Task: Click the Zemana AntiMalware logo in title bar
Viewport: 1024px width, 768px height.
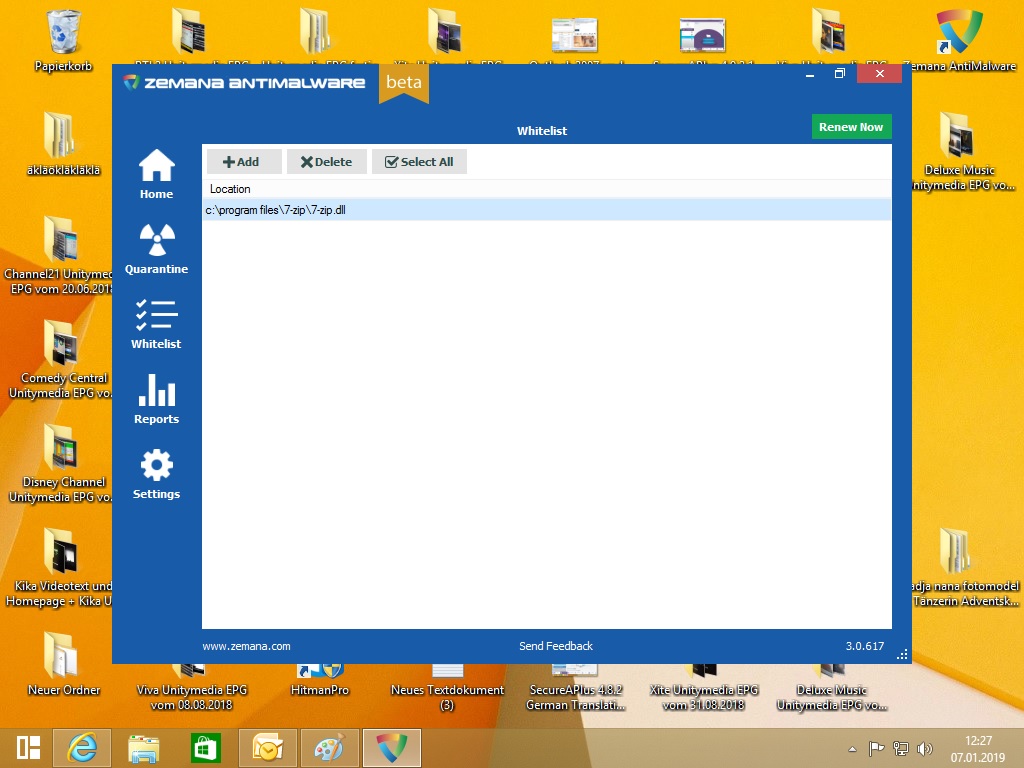Action: [x=244, y=82]
